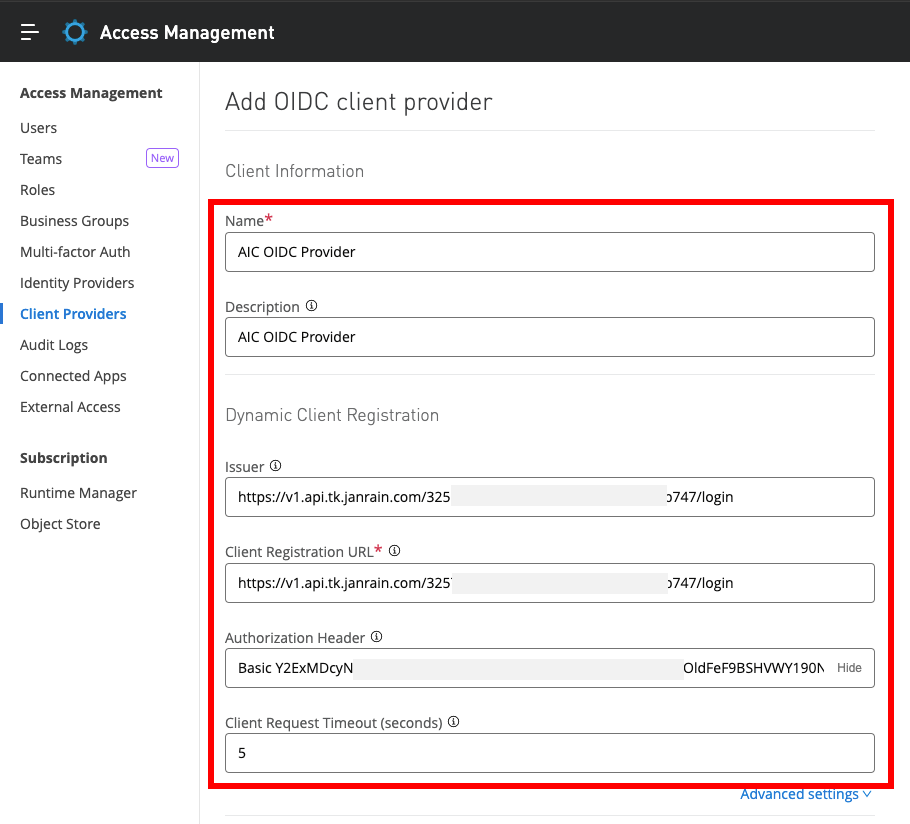This screenshot has height=824, width=910.
Task: Go to Teams in the sidebar
Action: [x=41, y=159]
